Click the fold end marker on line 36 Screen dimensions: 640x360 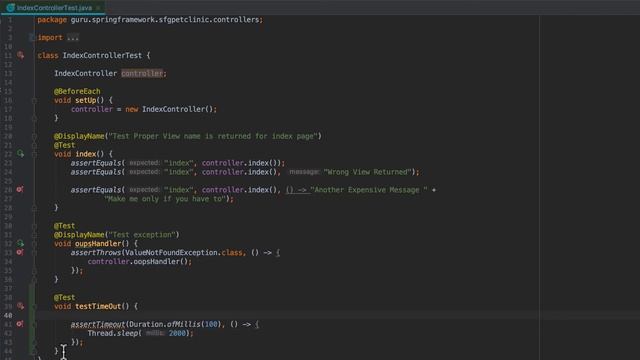(34, 280)
